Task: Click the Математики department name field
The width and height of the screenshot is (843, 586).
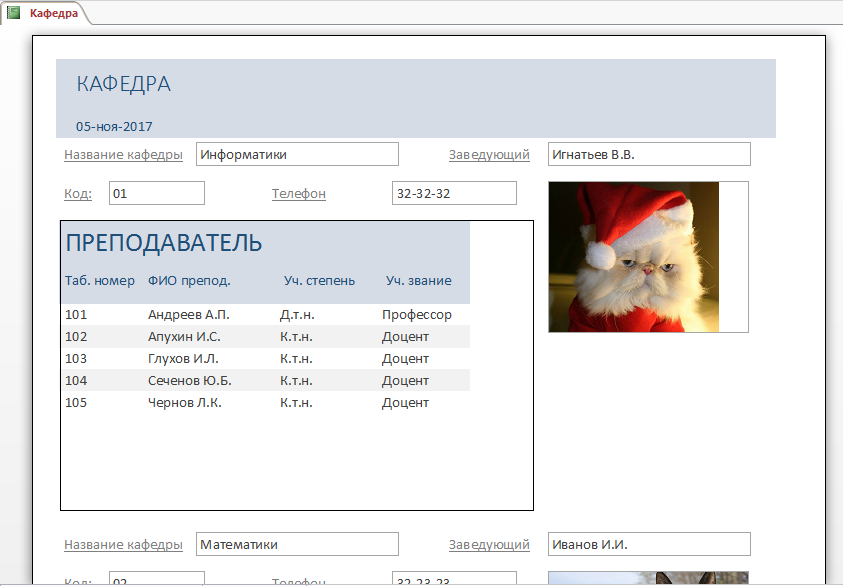Action: point(297,544)
